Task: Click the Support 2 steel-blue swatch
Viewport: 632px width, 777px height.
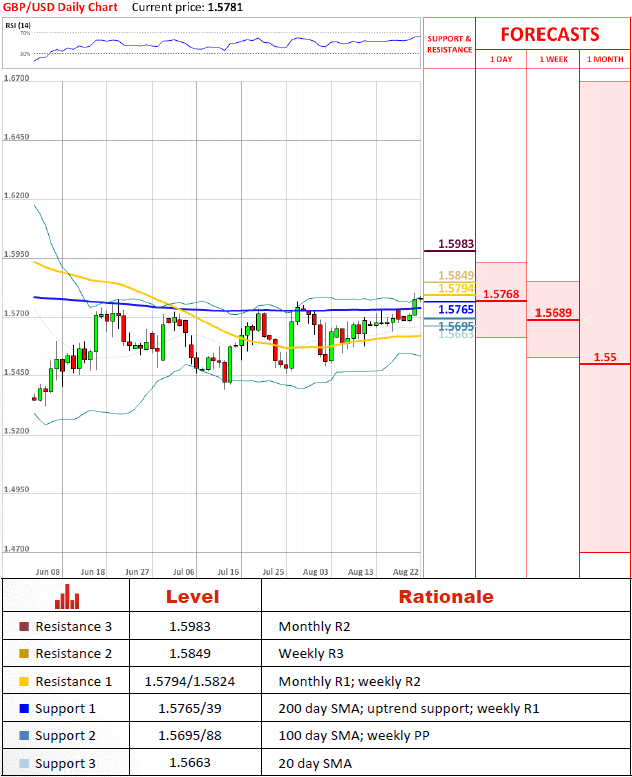Action: [x=24, y=736]
